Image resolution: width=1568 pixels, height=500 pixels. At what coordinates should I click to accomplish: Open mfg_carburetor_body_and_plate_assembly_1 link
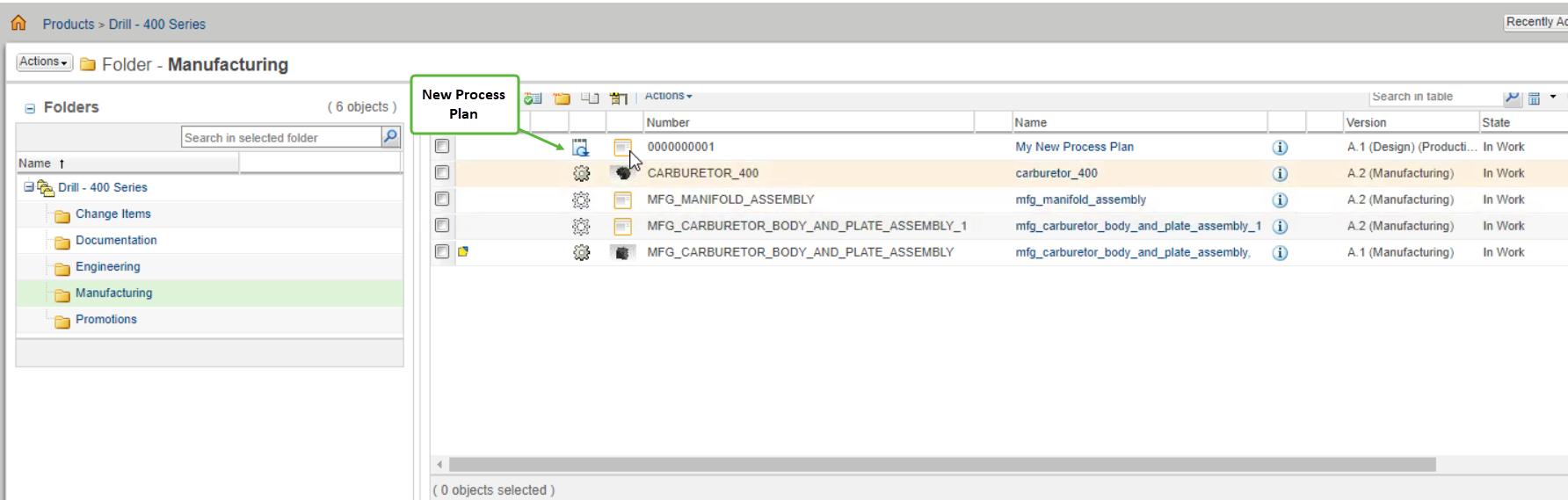point(1138,226)
